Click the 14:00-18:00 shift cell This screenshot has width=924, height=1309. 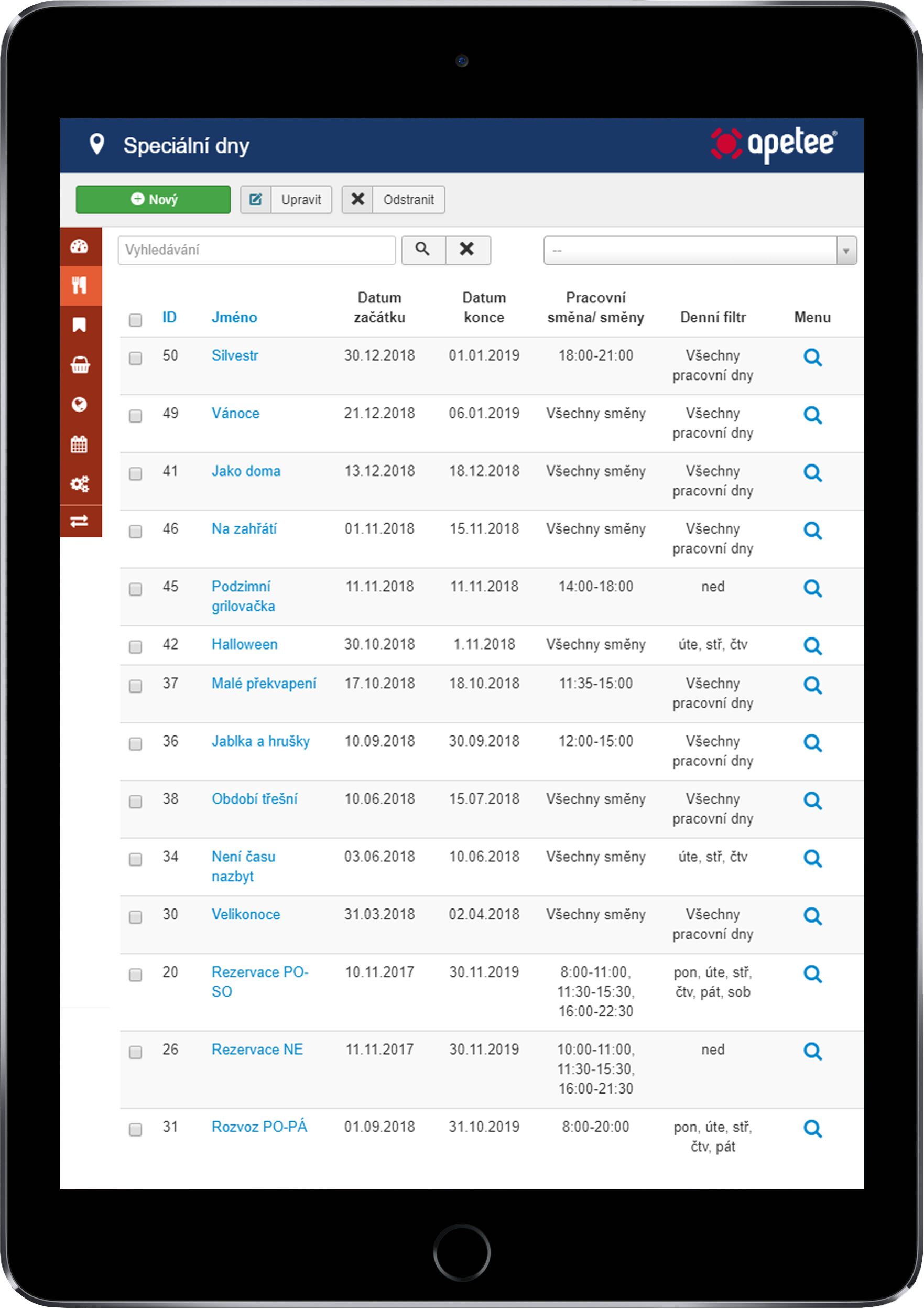click(596, 587)
